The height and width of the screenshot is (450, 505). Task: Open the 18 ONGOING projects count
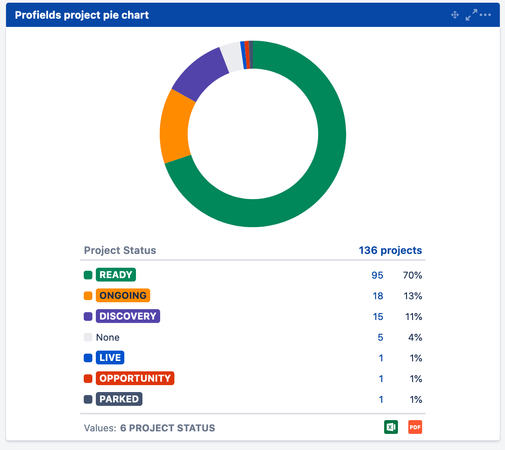click(x=378, y=296)
